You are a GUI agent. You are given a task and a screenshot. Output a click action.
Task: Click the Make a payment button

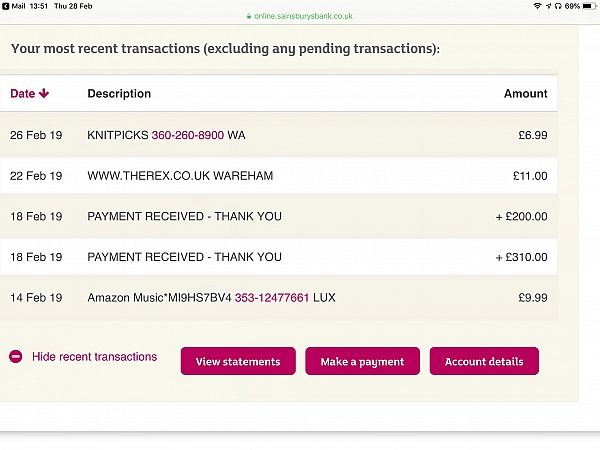[x=362, y=361]
